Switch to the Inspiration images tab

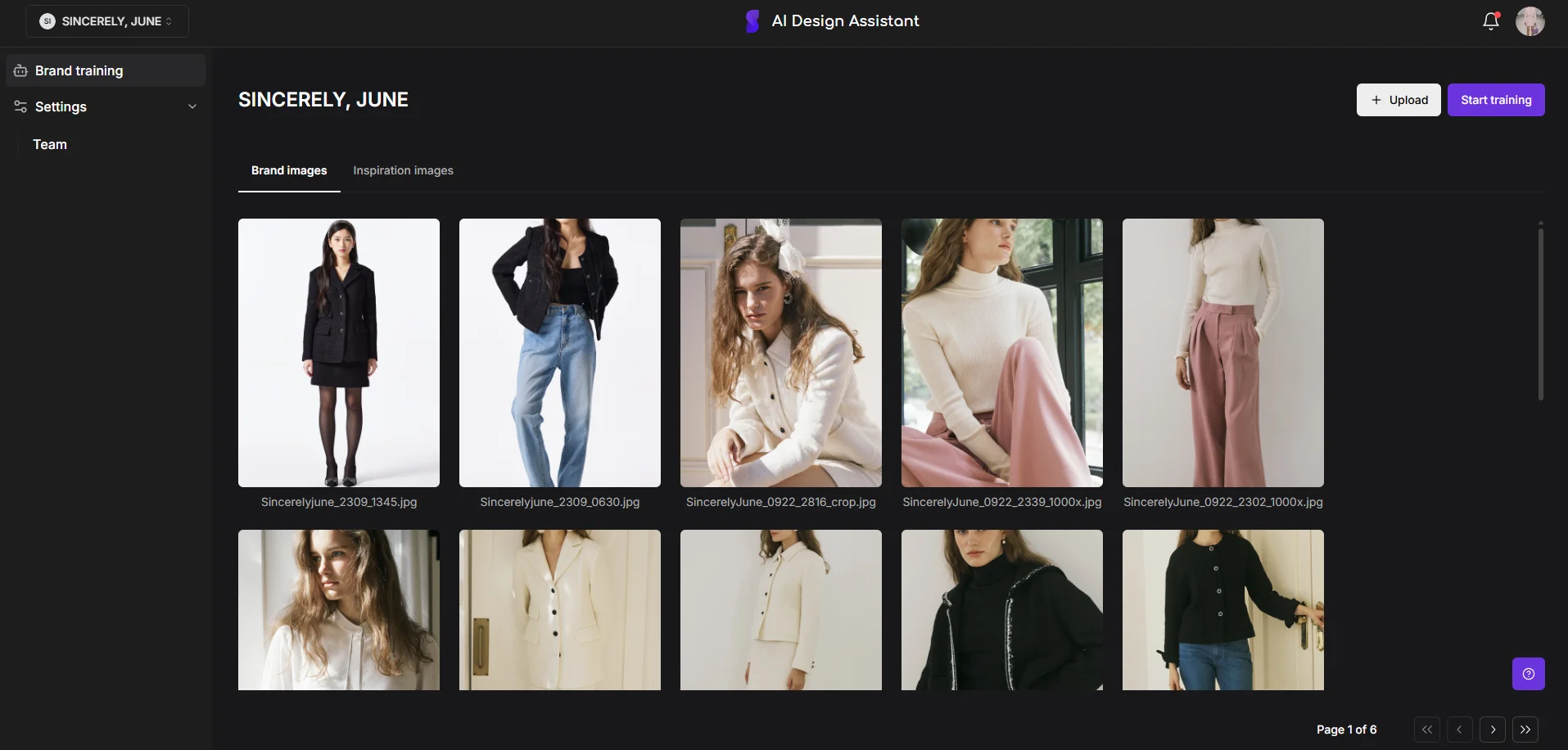click(403, 170)
